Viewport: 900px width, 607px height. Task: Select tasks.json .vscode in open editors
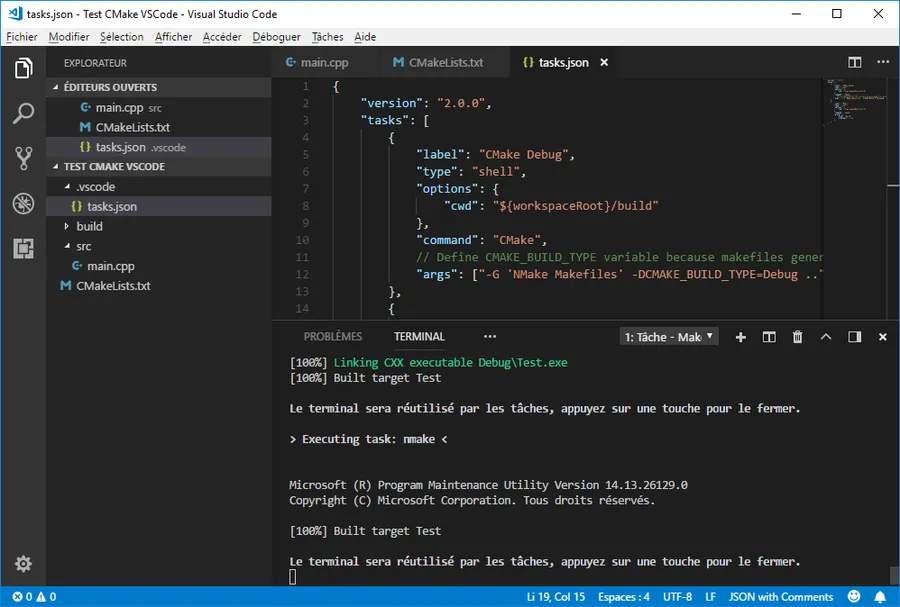point(158,147)
